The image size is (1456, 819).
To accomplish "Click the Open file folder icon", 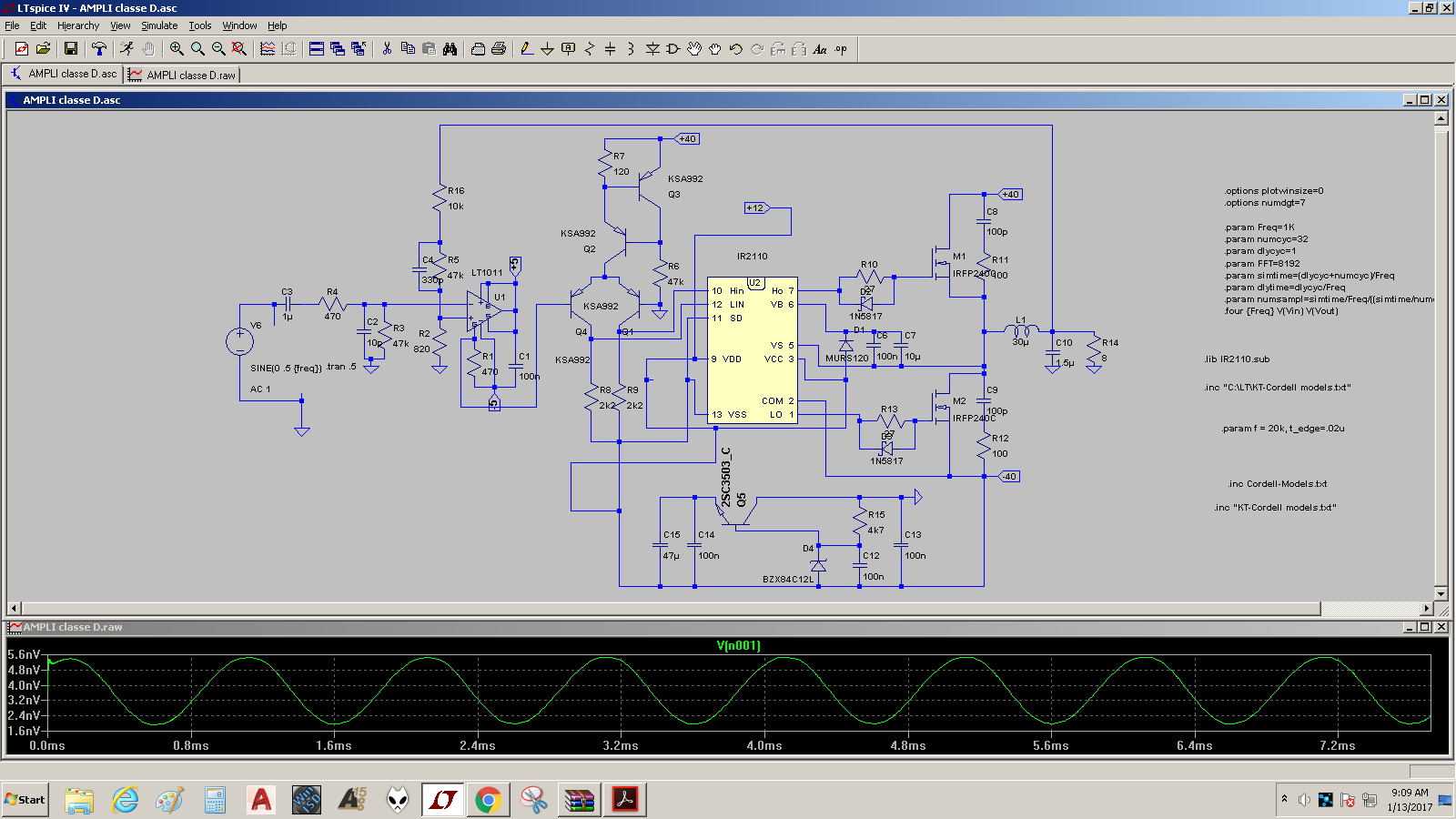I will [43, 49].
